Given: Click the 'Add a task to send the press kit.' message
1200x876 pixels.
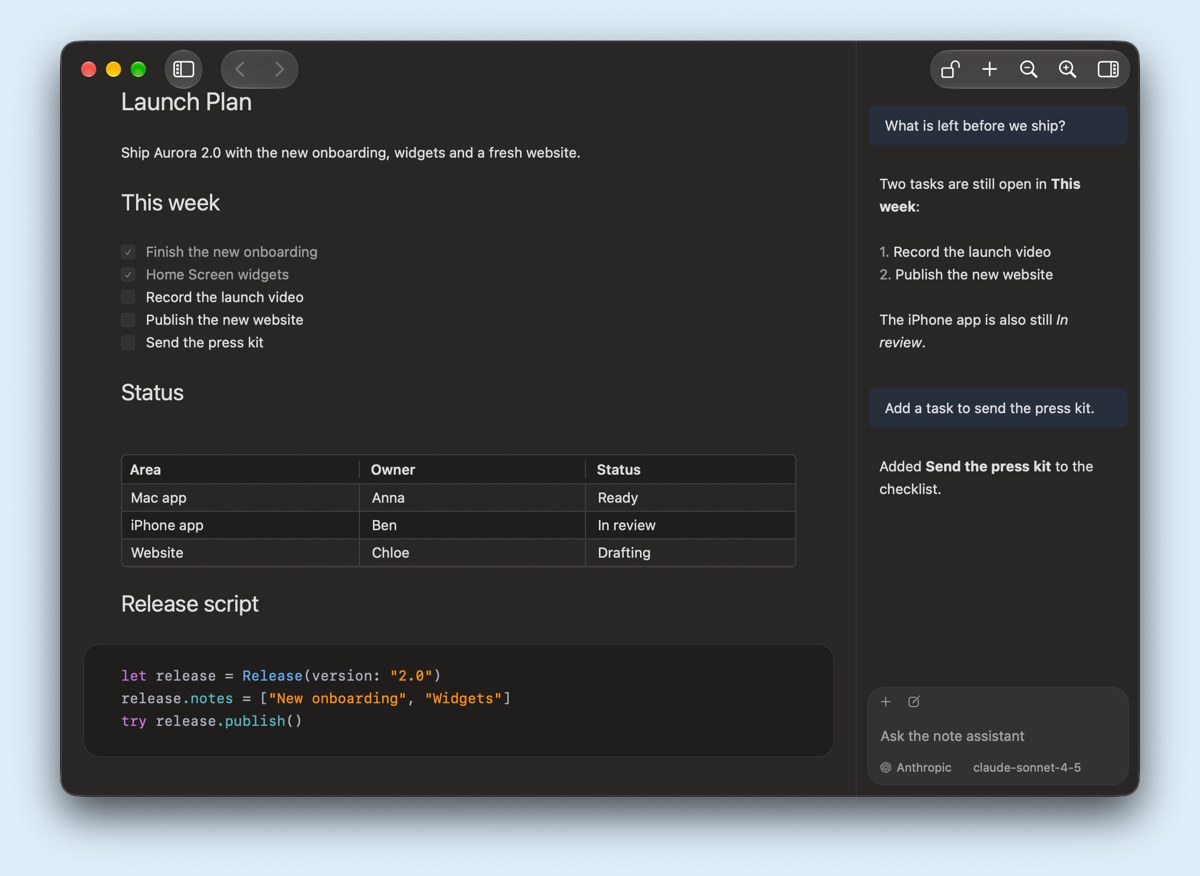Looking at the screenshot, I should 998,408.
